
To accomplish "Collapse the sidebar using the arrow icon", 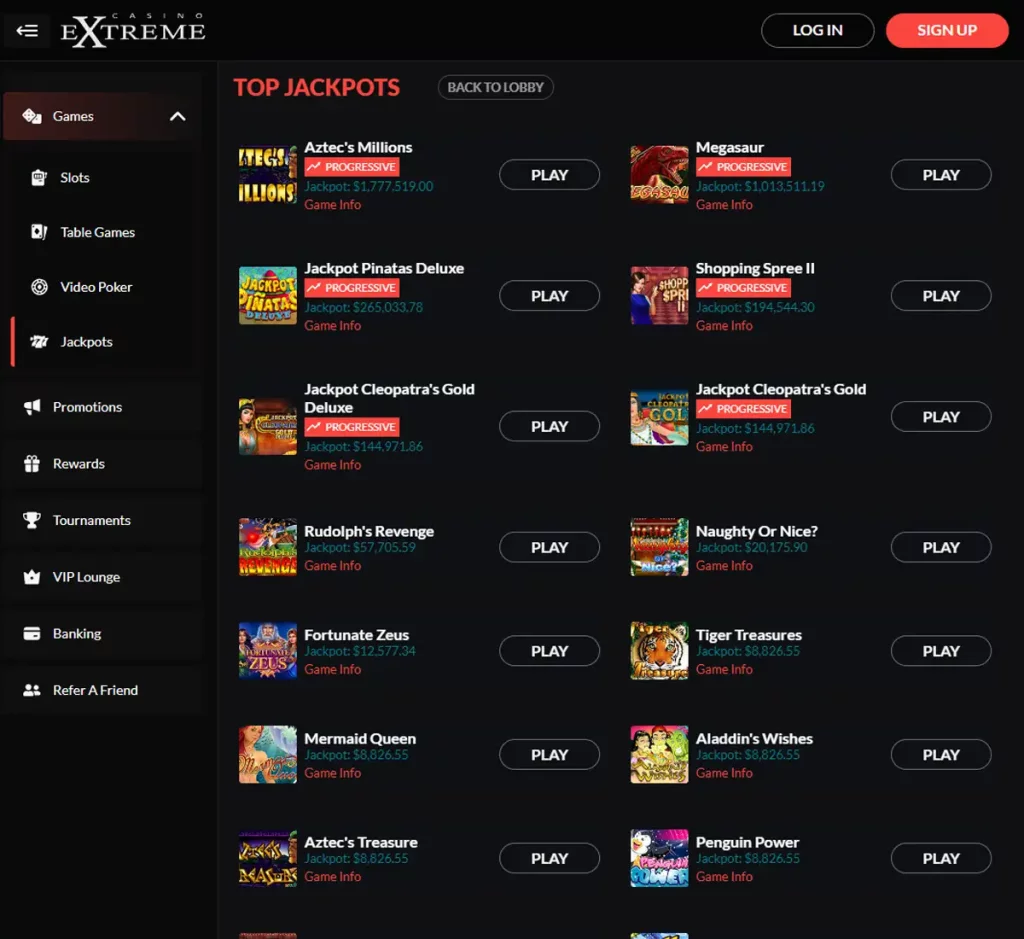I will coord(27,30).
